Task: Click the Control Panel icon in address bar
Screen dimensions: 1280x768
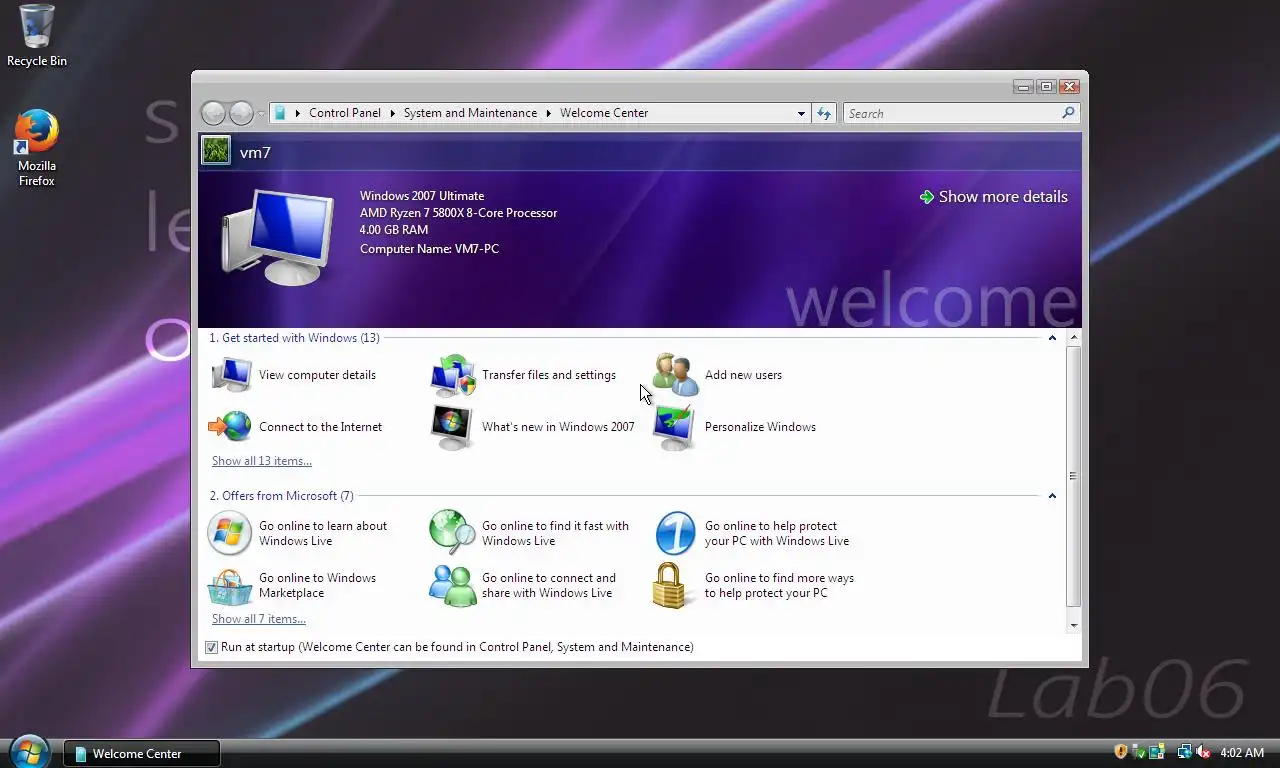Action: [280, 113]
